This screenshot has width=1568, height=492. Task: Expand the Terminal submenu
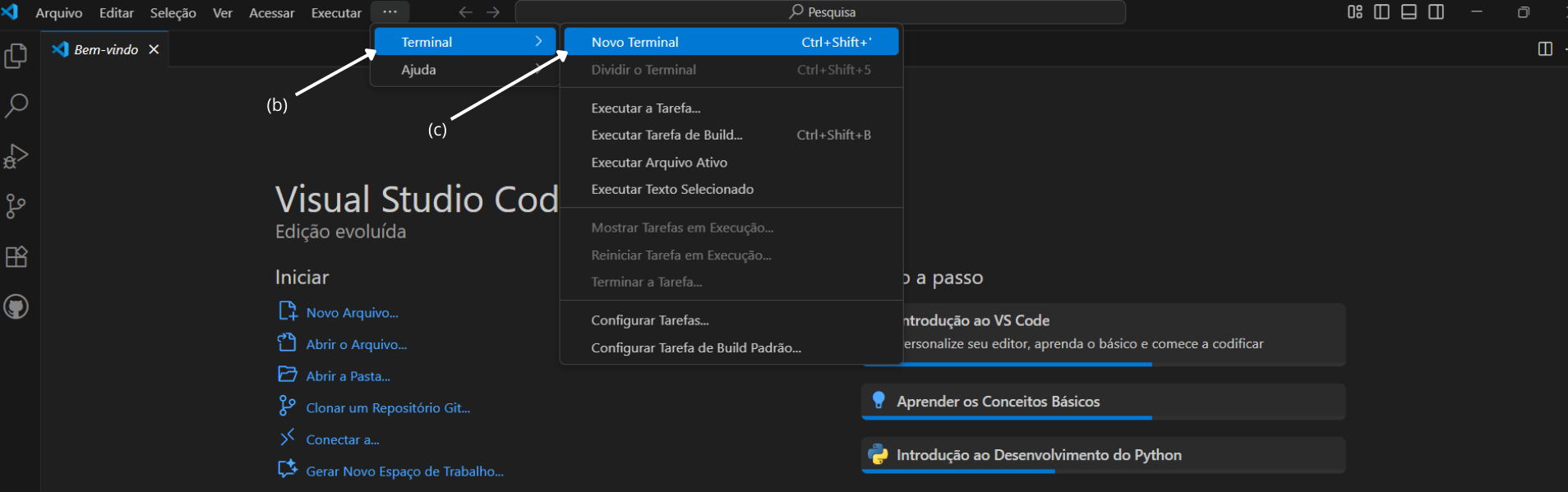[x=466, y=42]
